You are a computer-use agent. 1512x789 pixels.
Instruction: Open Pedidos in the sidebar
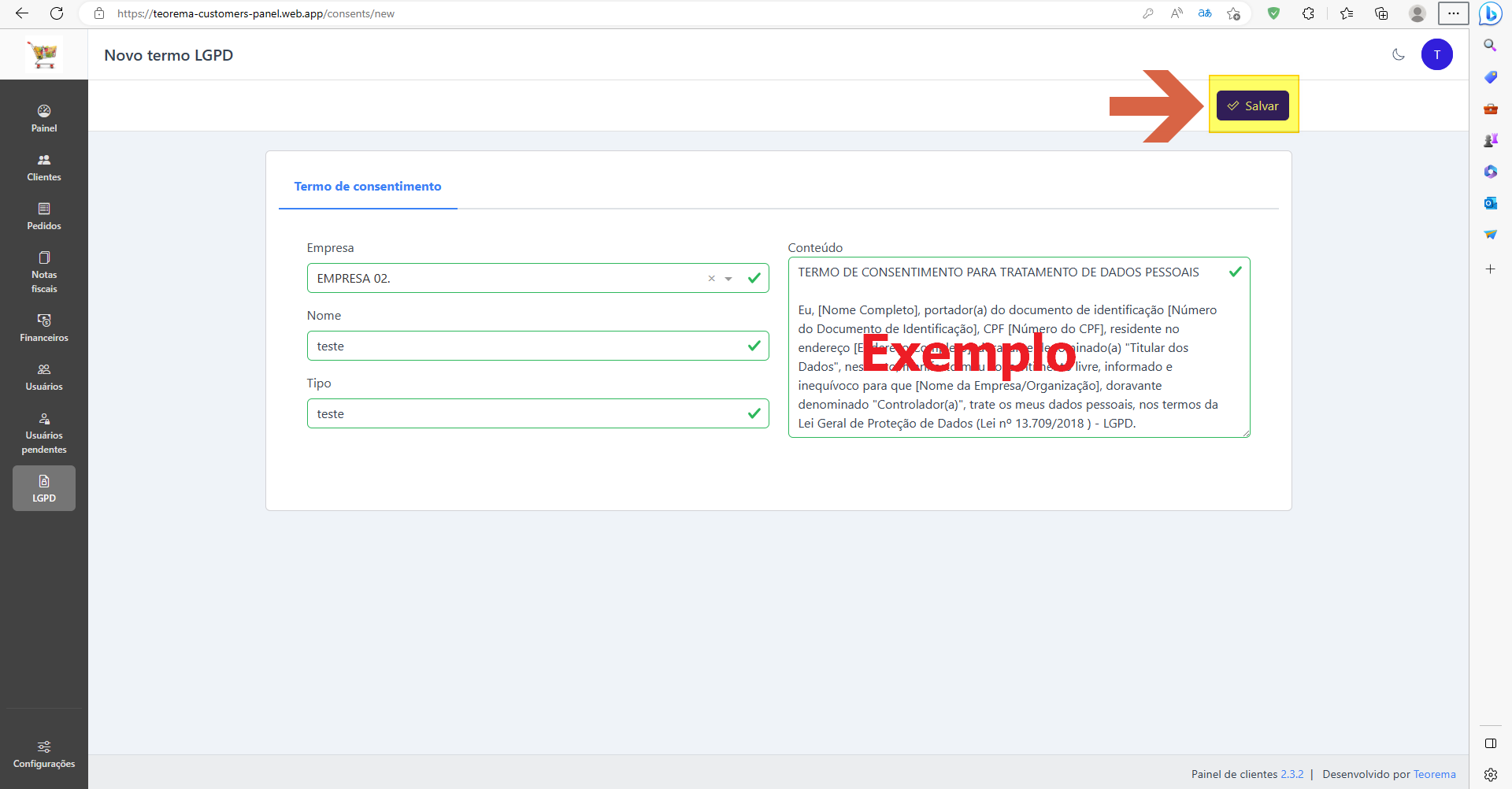click(44, 217)
